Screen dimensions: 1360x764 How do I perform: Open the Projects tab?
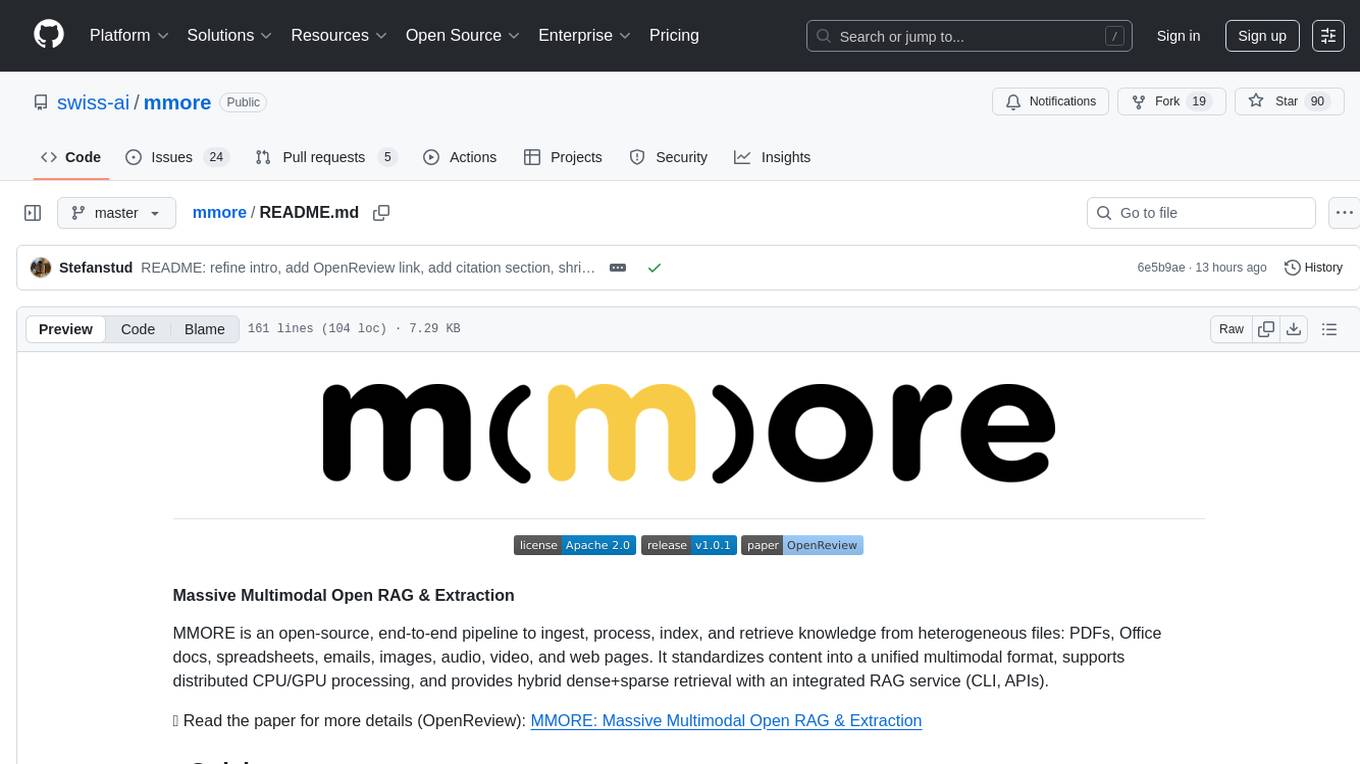point(563,157)
